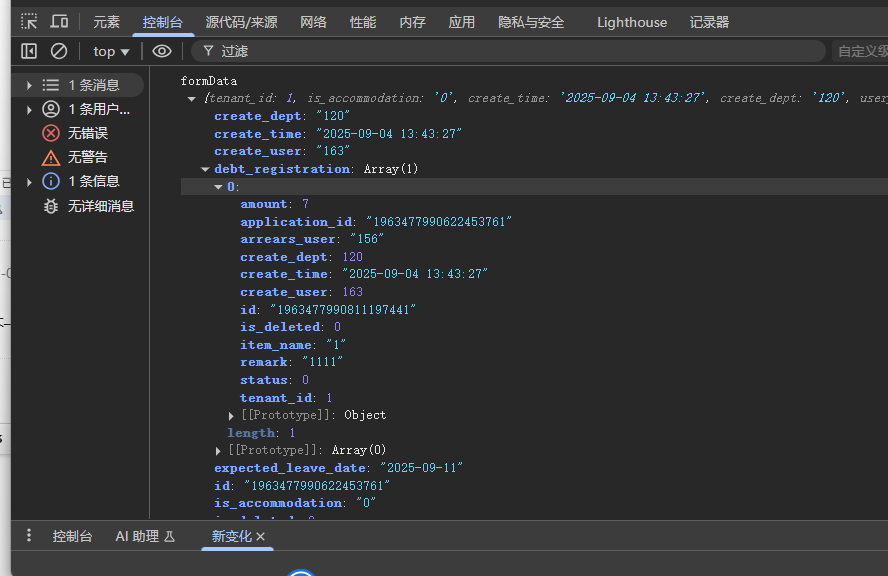Show the console sidebar panel icon

[x=29, y=52]
